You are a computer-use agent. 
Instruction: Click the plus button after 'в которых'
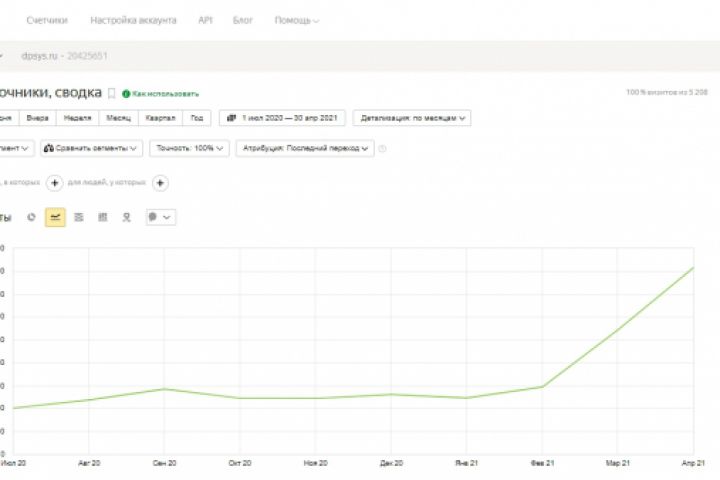coord(55,183)
